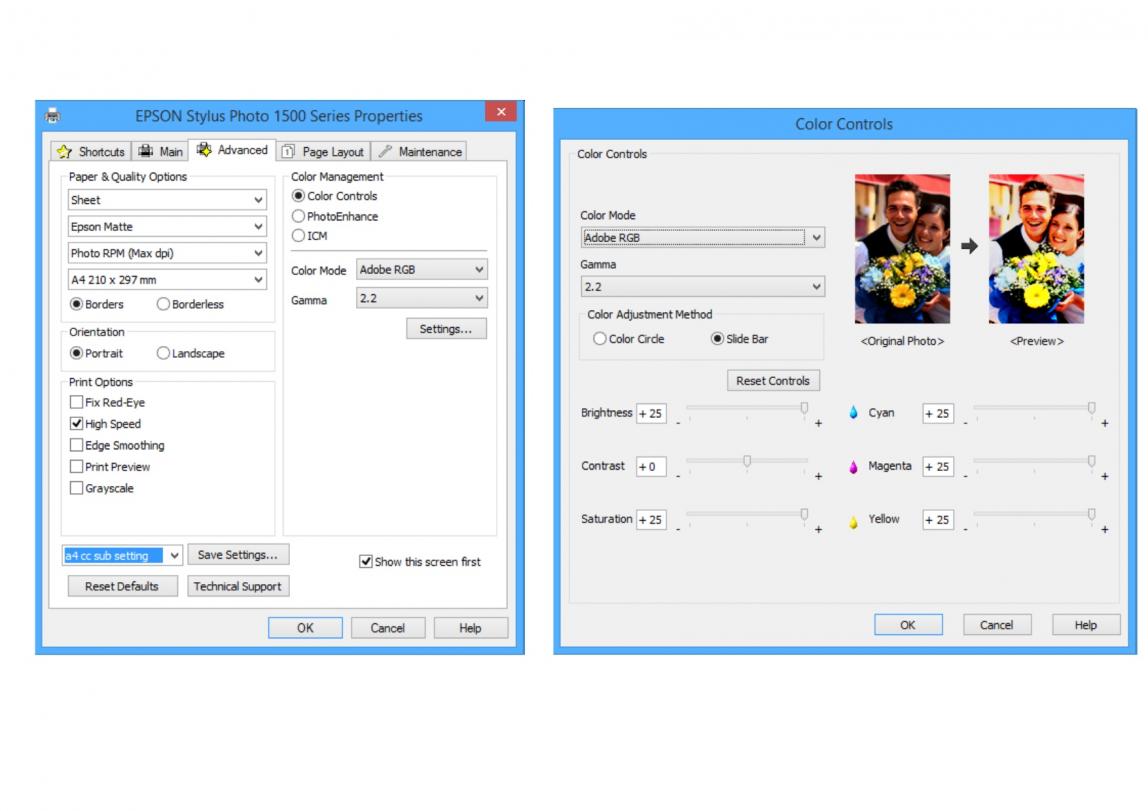Open Color Mode dropdown in Properties window
This screenshot has width=1148, height=811.
point(422,269)
